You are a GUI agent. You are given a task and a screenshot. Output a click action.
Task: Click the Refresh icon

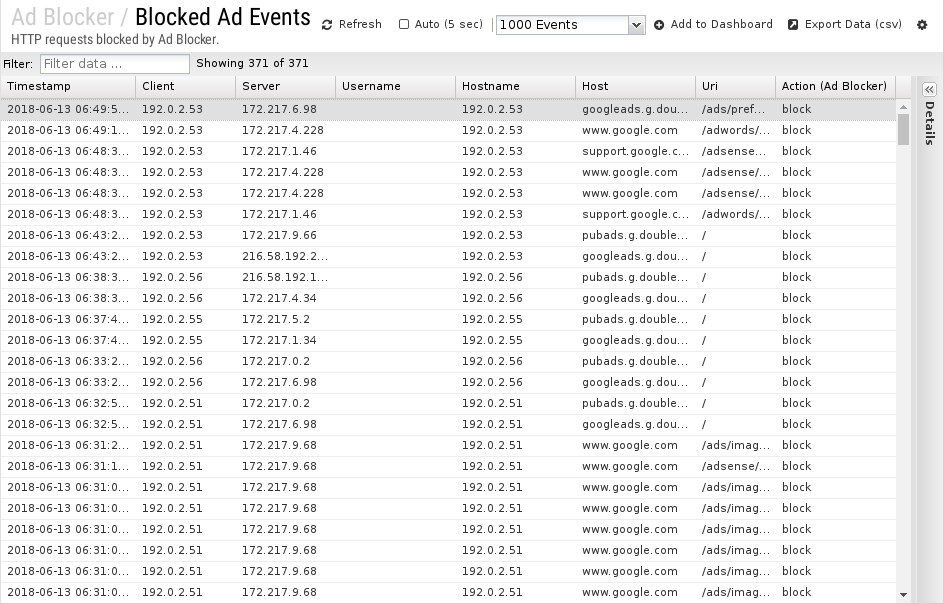pyautogui.click(x=327, y=25)
